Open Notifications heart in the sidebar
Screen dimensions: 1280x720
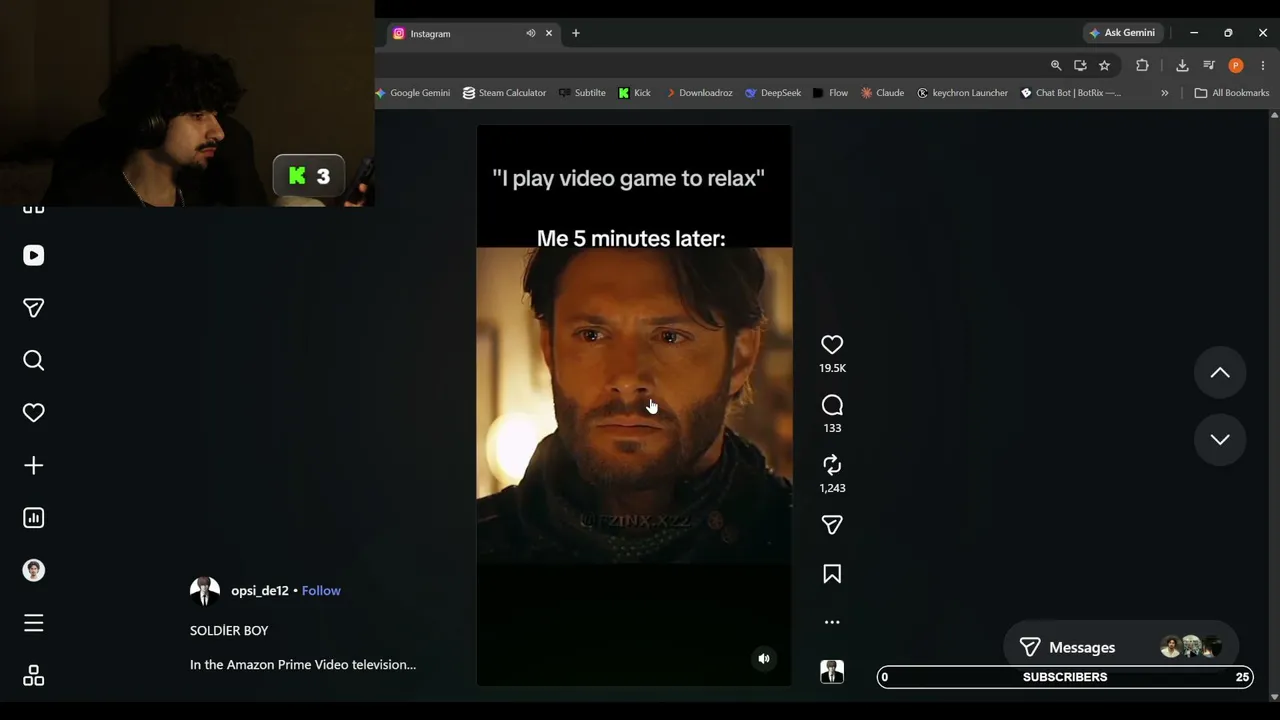click(x=34, y=413)
